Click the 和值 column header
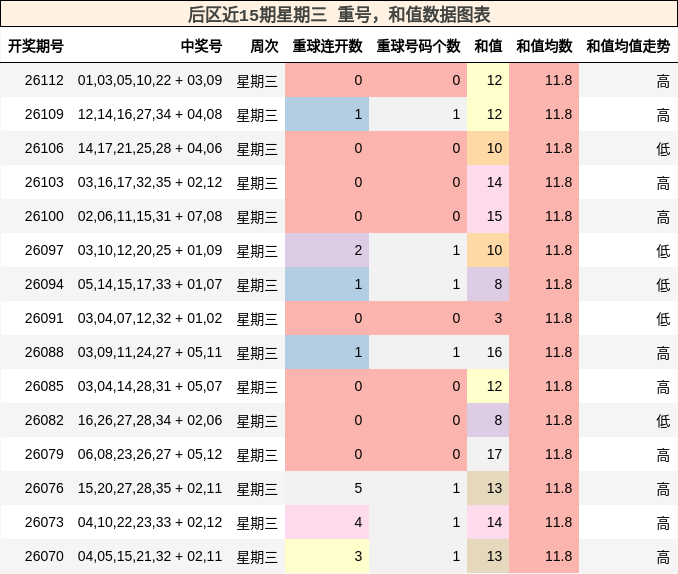This screenshot has width=678, height=574. (x=488, y=46)
